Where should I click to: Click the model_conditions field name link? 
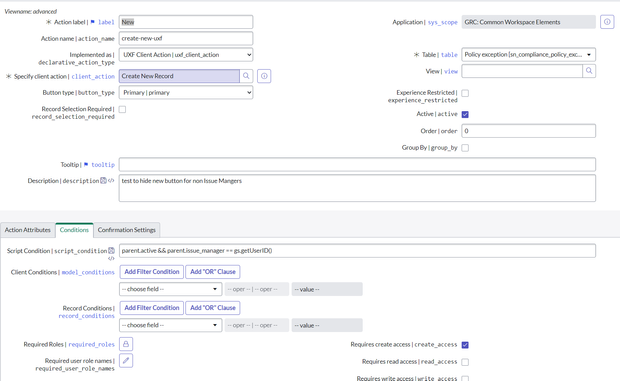pos(88,272)
